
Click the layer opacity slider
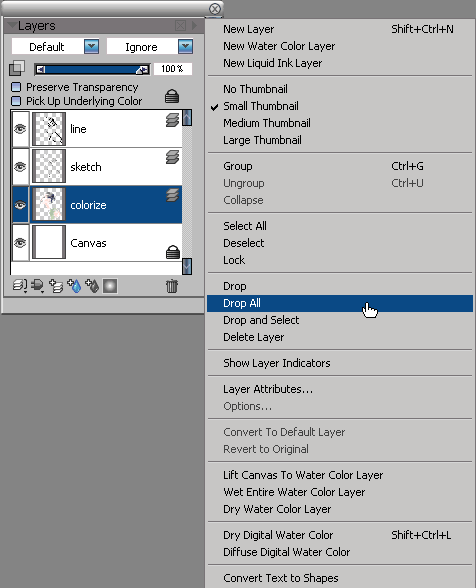(x=92, y=69)
